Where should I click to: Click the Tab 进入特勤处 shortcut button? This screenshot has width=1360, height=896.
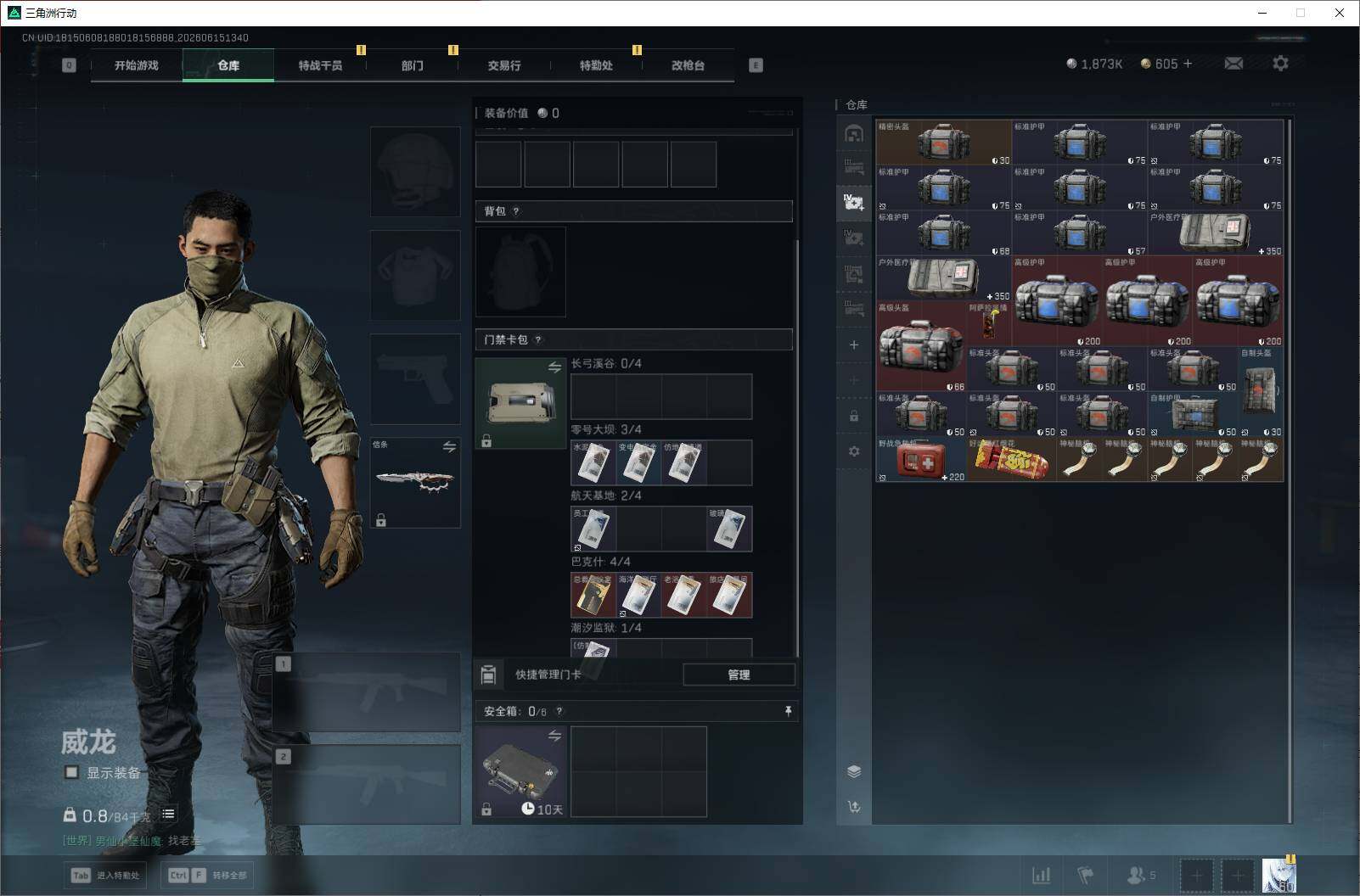pyautogui.click(x=105, y=875)
